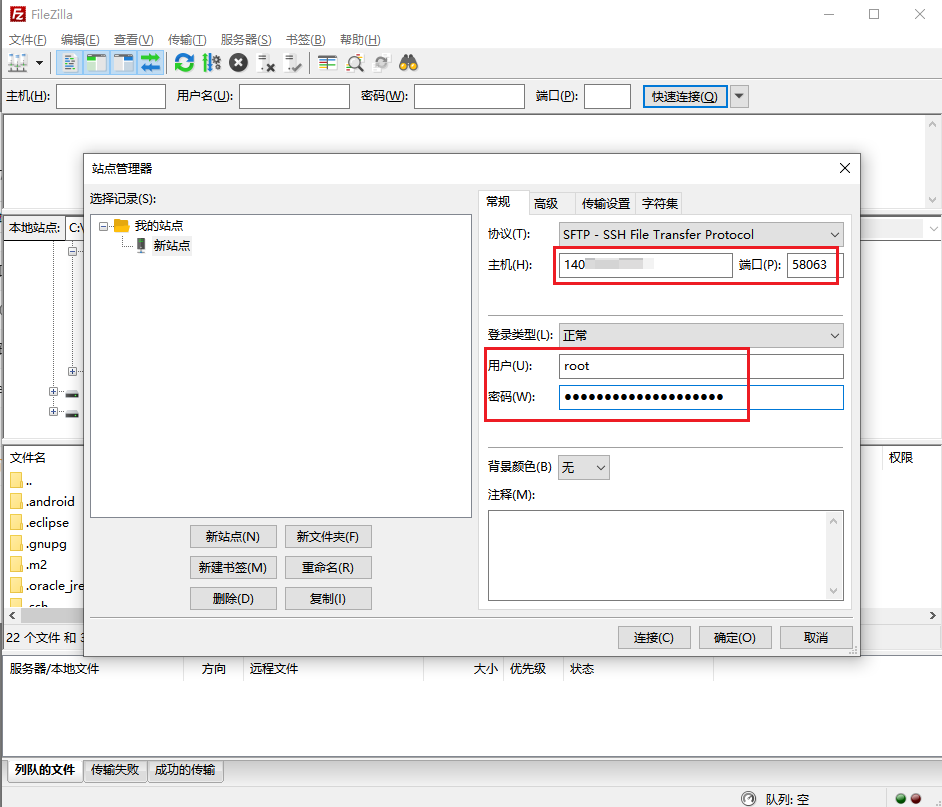Viewport: 942px width, 807px height.
Task: Click quickconnect 用户名(U) input field
Action: click(294, 96)
